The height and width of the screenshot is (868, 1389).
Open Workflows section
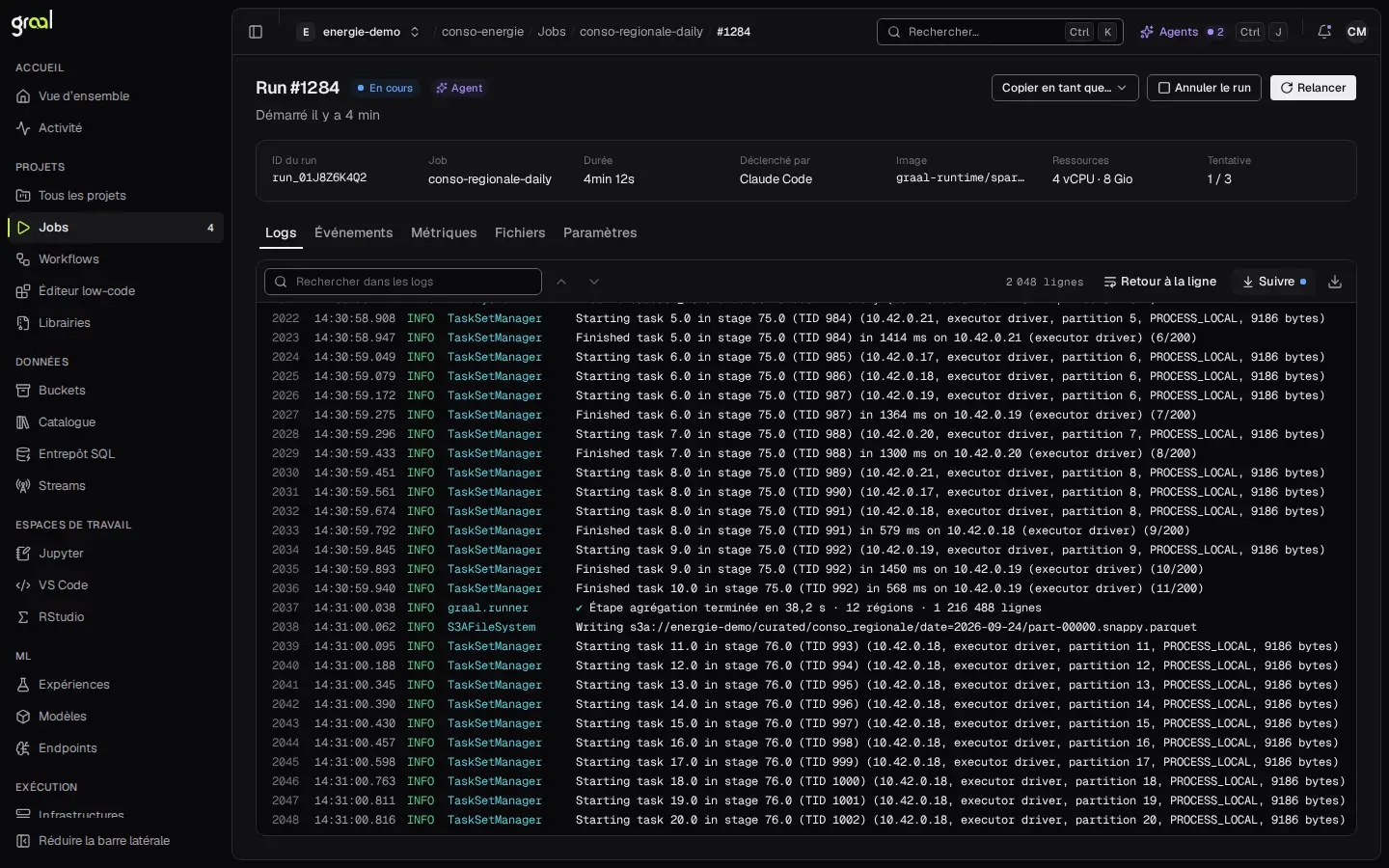pyautogui.click(x=116, y=259)
